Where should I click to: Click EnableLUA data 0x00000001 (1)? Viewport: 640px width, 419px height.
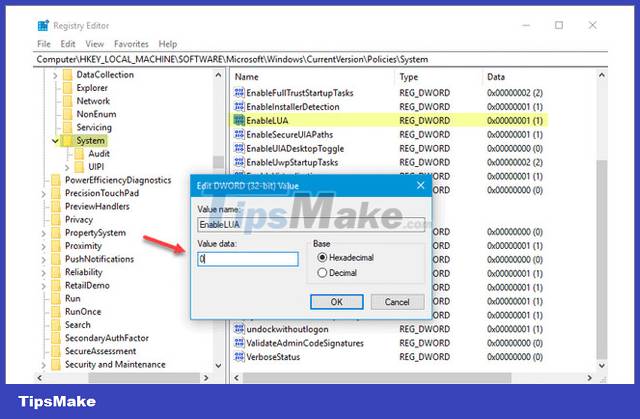tap(515, 120)
